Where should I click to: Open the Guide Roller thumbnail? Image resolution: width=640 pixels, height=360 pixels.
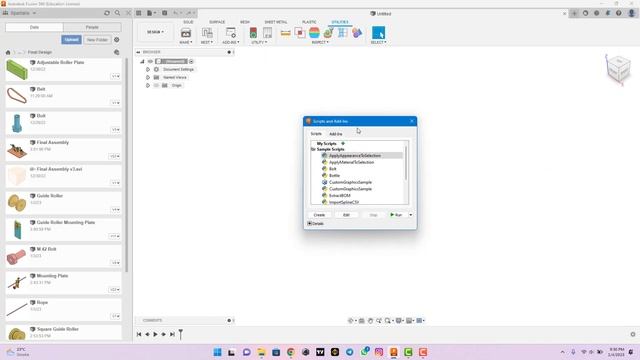pyautogui.click(x=17, y=203)
